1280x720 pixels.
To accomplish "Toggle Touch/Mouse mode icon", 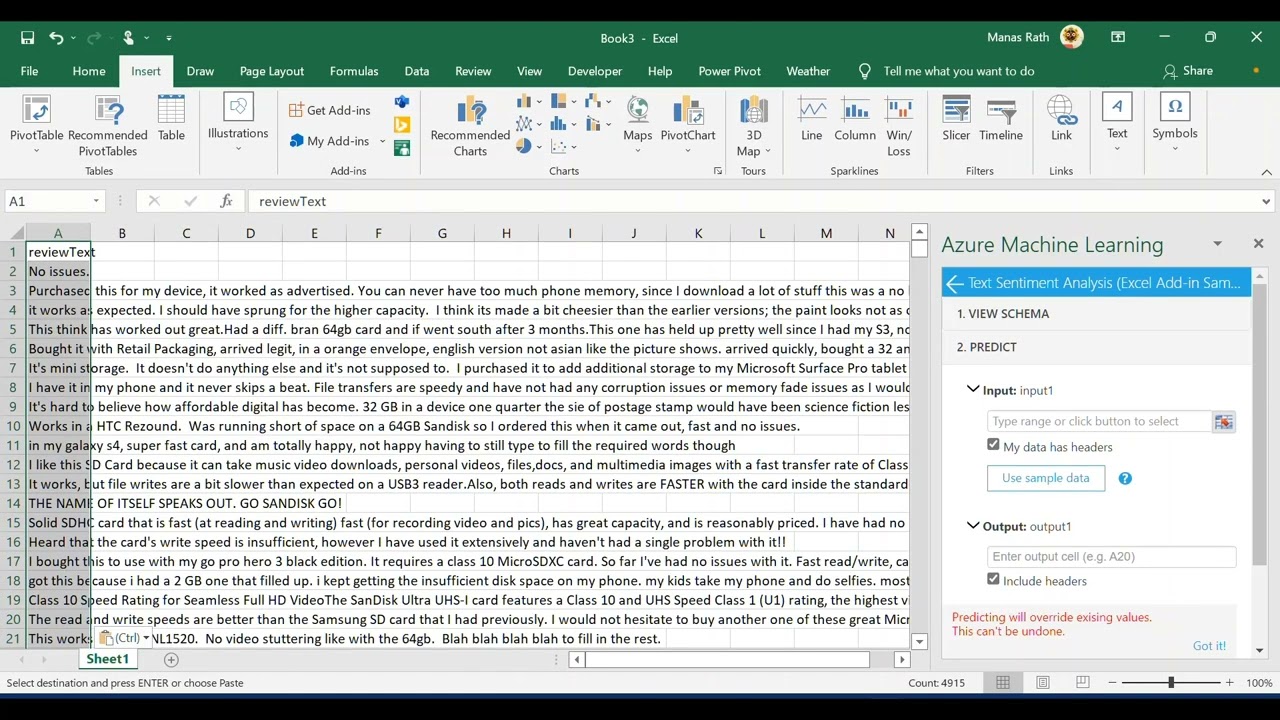I will [x=128, y=38].
